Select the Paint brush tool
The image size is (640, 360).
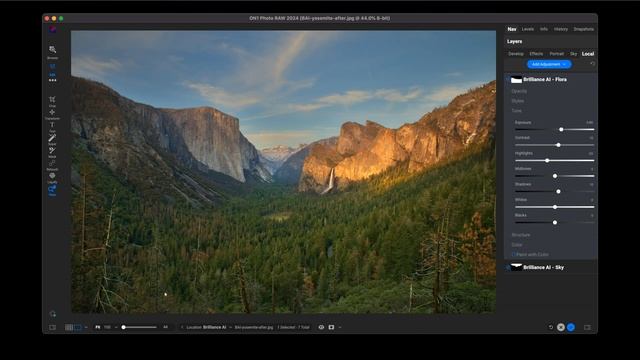click(52, 138)
